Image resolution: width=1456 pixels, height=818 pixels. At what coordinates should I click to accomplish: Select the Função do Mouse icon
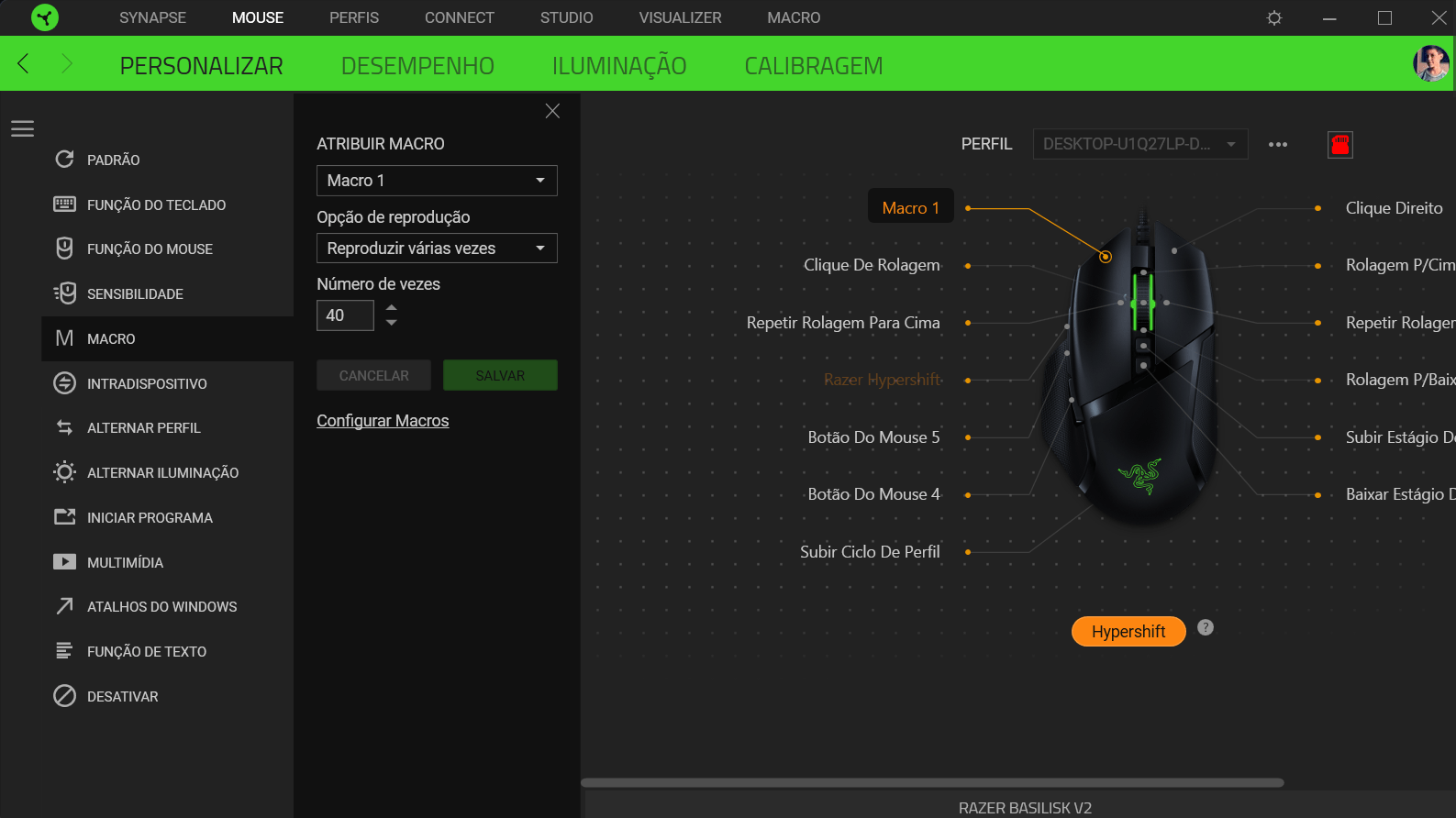[x=64, y=249]
